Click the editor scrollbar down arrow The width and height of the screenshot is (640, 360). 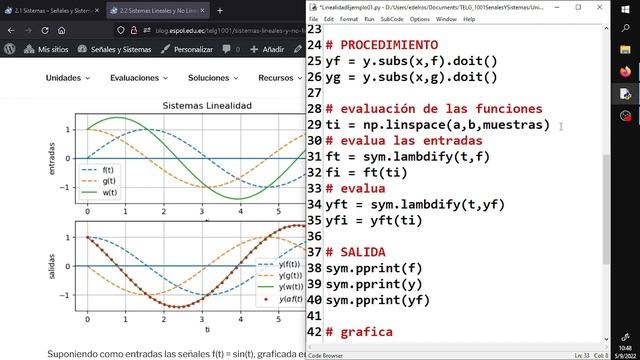(606, 339)
